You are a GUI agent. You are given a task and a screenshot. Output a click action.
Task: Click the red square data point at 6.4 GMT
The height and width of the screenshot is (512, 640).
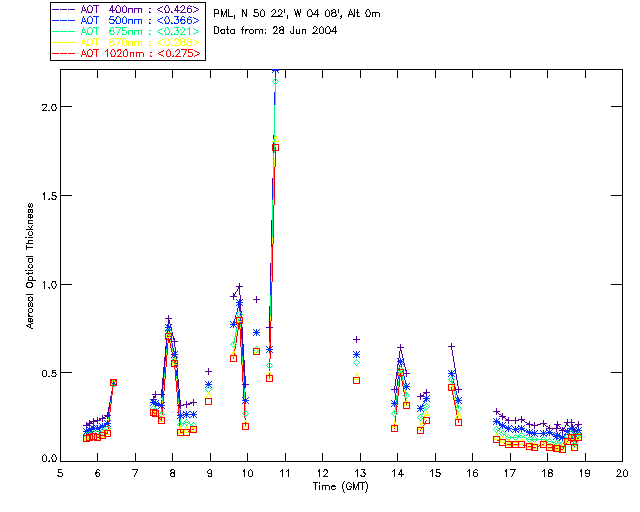click(x=113, y=382)
